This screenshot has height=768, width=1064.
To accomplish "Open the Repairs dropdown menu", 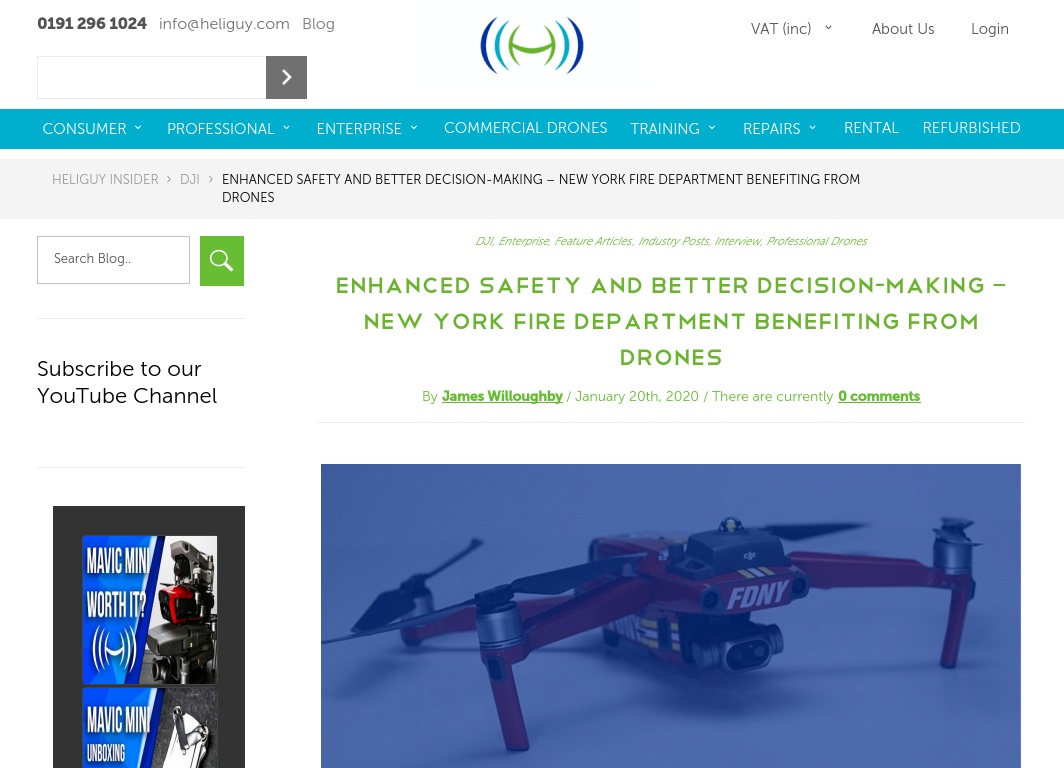I will click(x=780, y=128).
